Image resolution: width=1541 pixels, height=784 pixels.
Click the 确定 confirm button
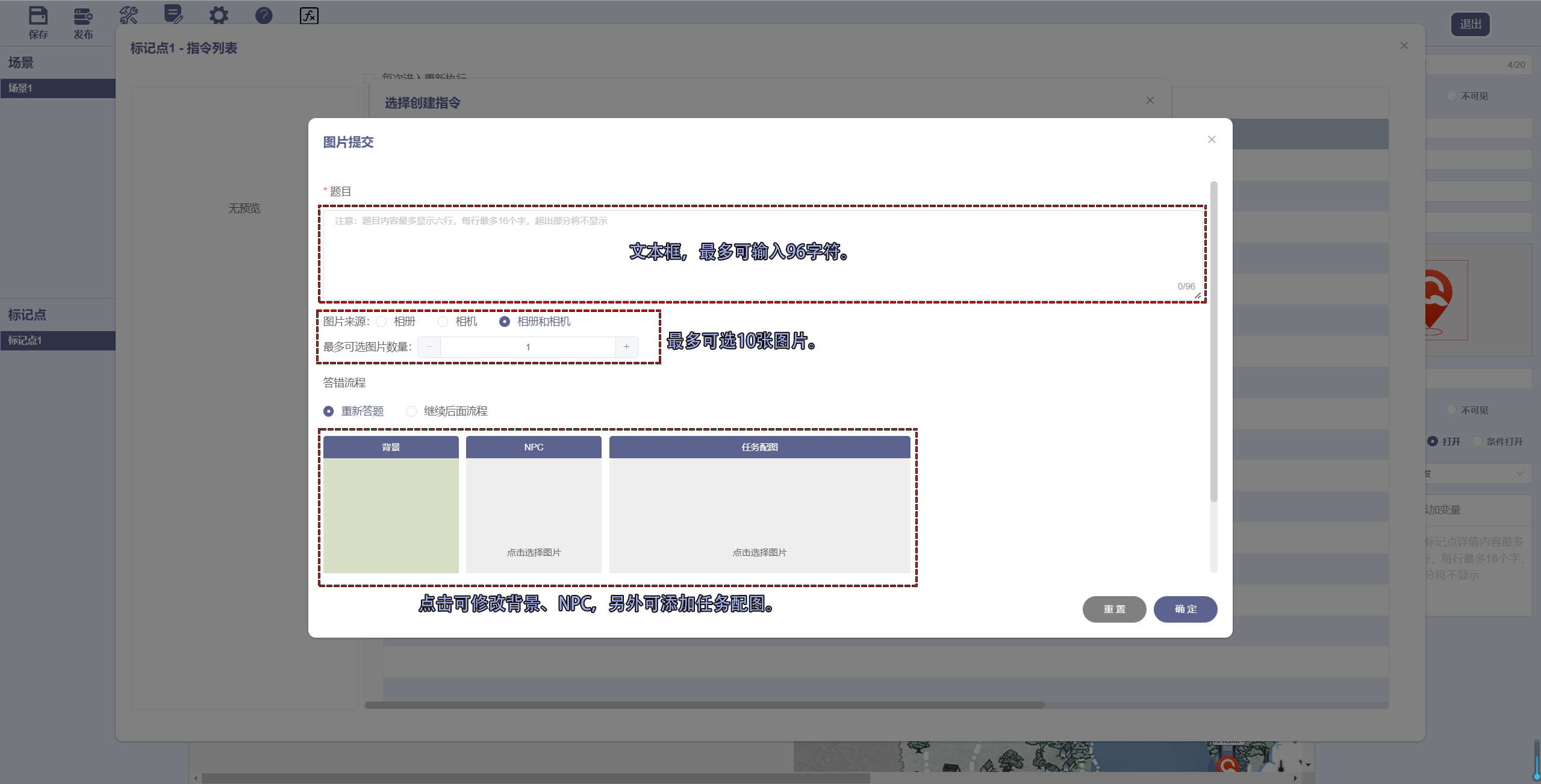tap(1184, 609)
